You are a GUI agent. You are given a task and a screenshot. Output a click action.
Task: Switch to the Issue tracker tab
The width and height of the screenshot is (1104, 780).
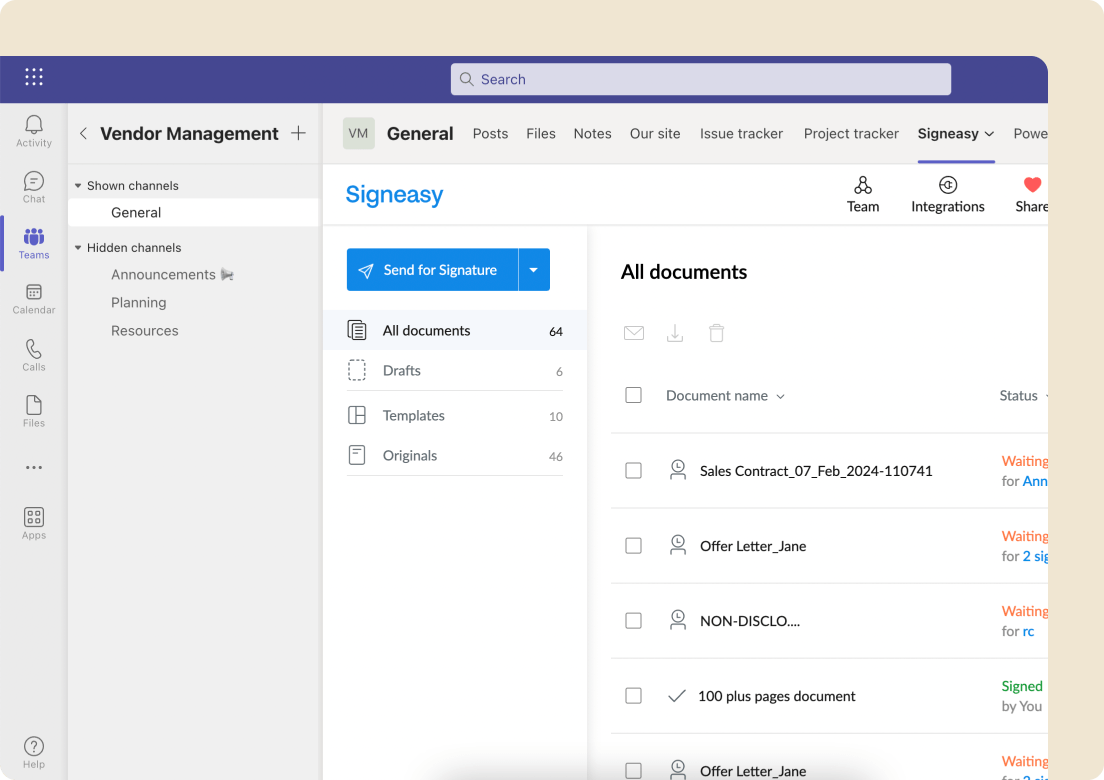pyautogui.click(x=741, y=133)
